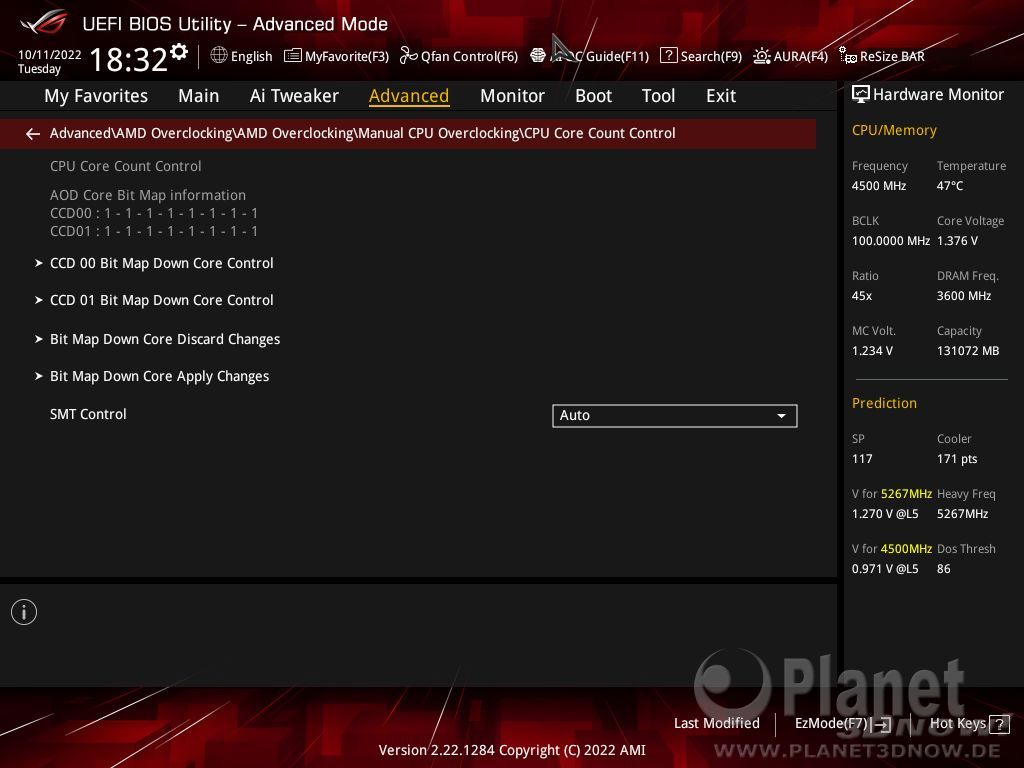Click the info circle icon

[24, 612]
